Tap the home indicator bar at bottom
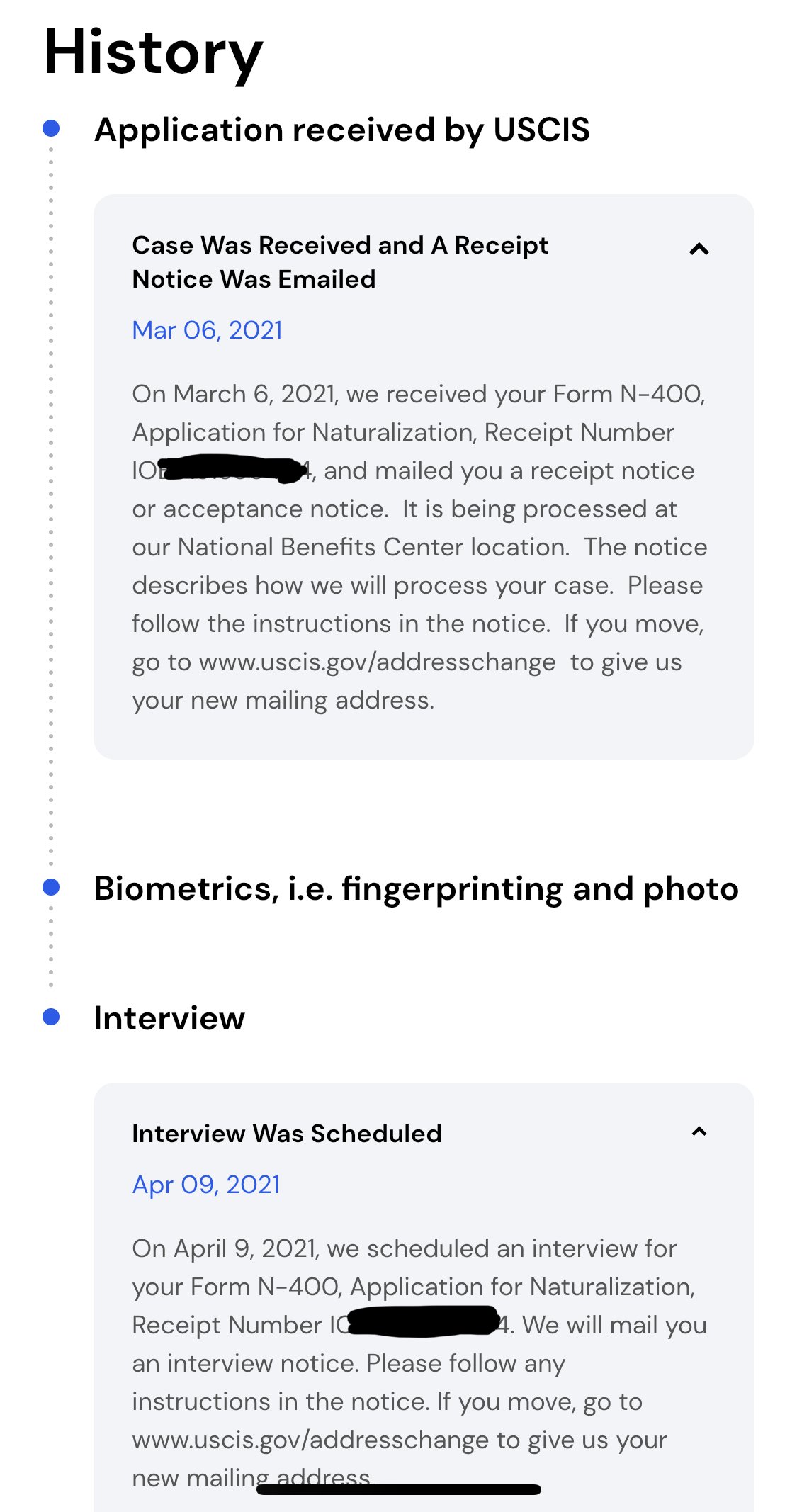 point(399,1489)
